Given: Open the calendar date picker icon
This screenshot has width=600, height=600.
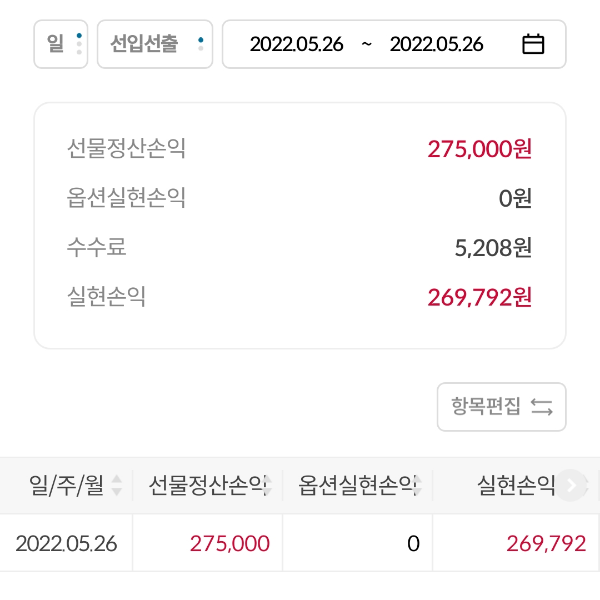Looking at the screenshot, I should click(533, 44).
